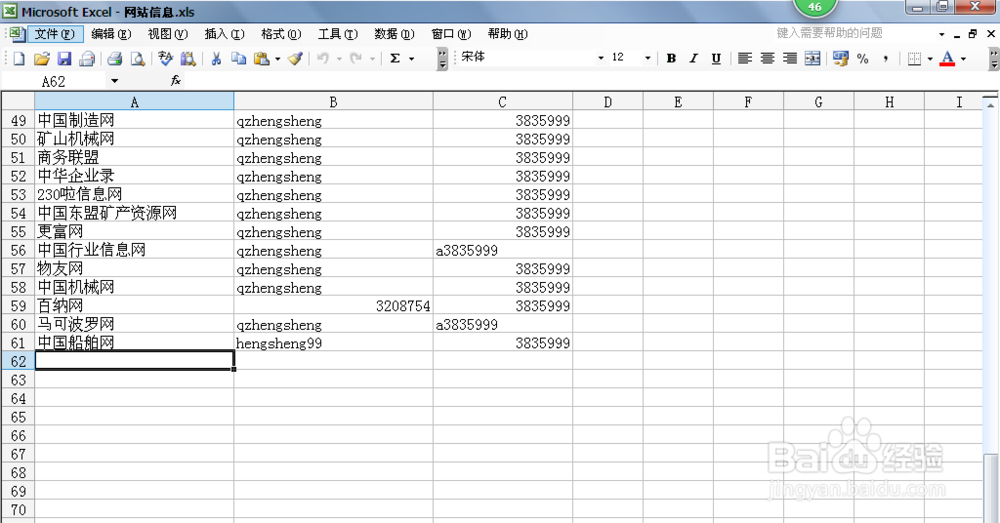Viewport: 1000px width, 523px height.
Task: Open the 帮助(H) menu
Action: [508, 34]
